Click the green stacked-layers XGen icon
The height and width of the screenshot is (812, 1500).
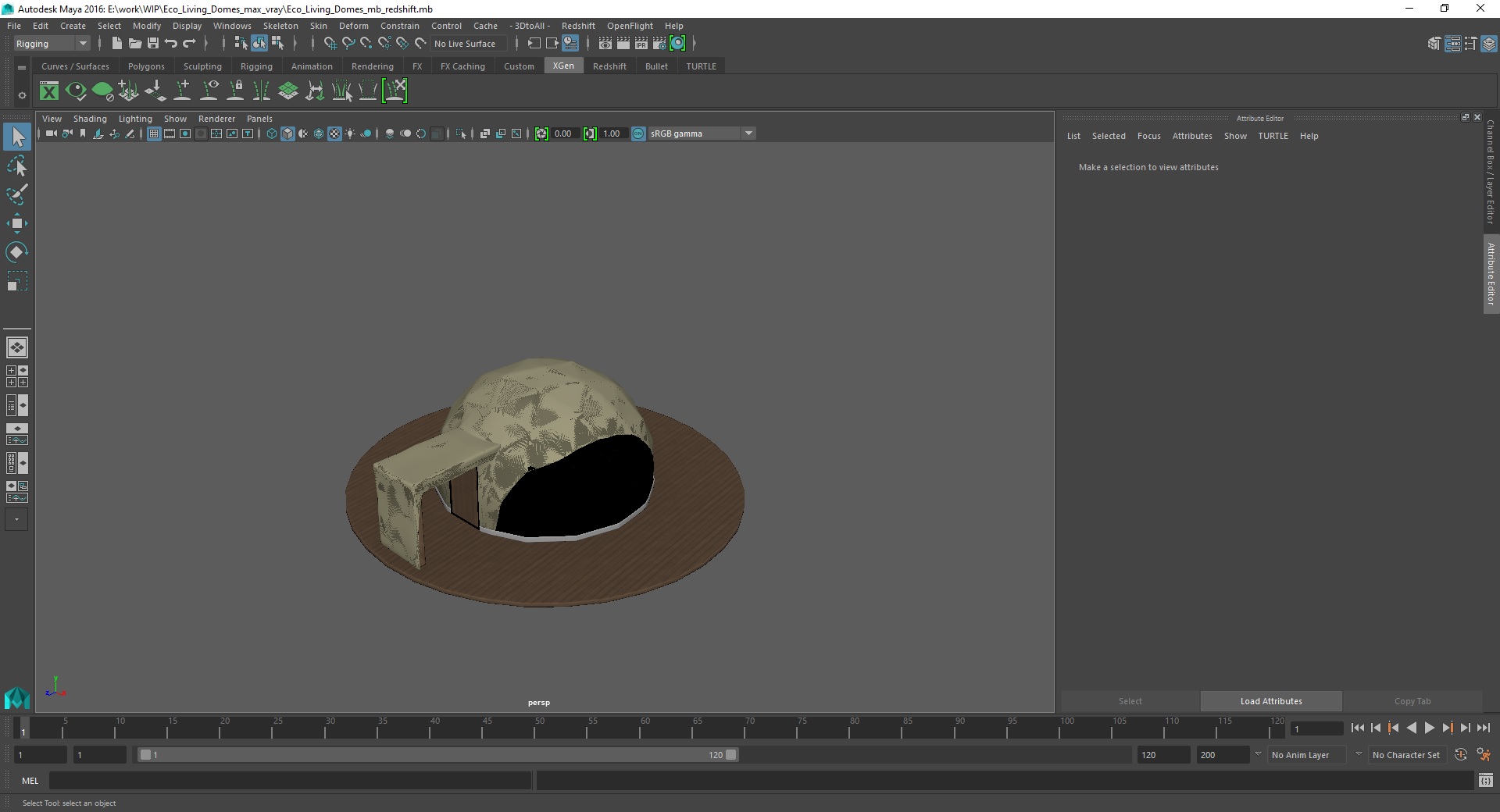coord(288,91)
